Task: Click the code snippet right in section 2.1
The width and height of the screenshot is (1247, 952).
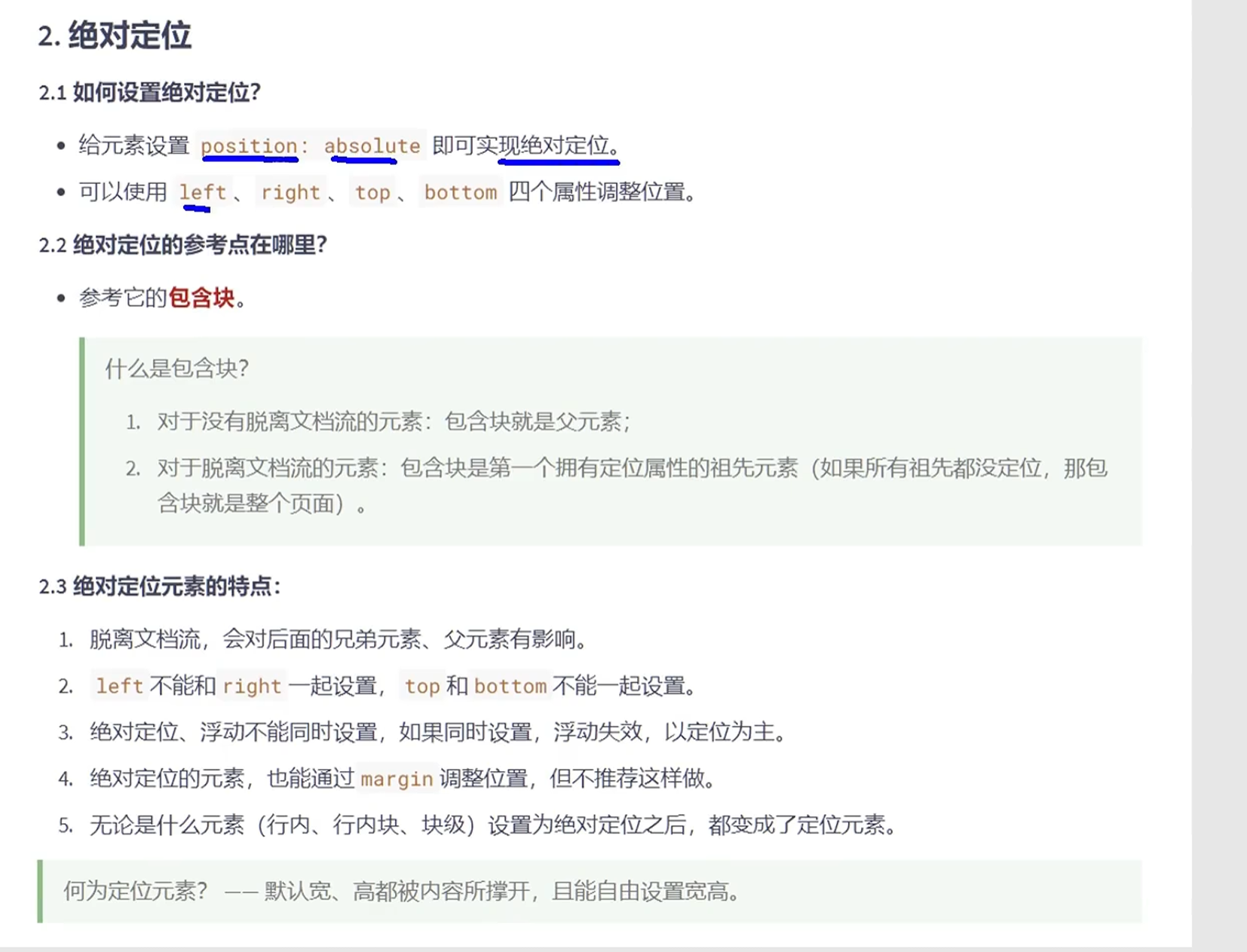Action: pyautogui.click(x=290, y=192)
